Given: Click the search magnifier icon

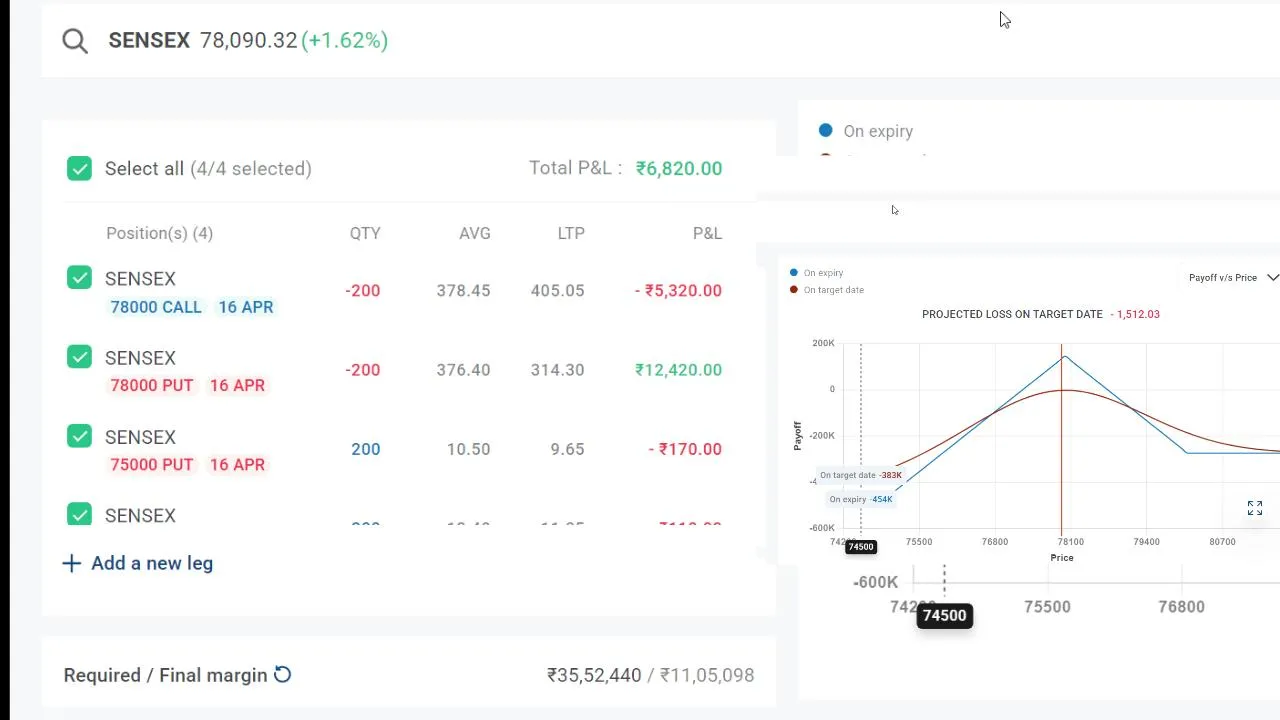Looking at the screenshot, I should coord(75,40).
